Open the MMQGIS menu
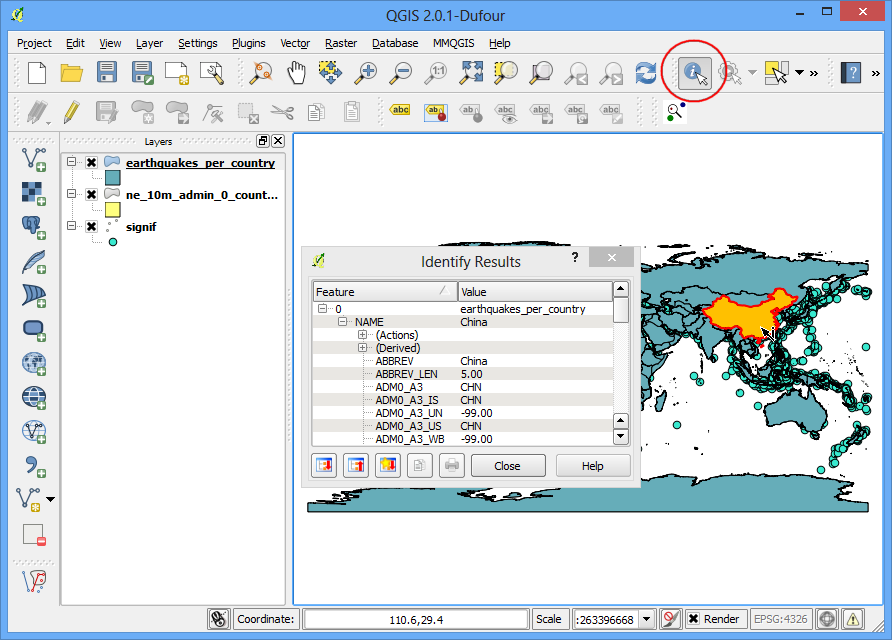The height and width of the screenshot is (640, 892). tap(453, 43)
